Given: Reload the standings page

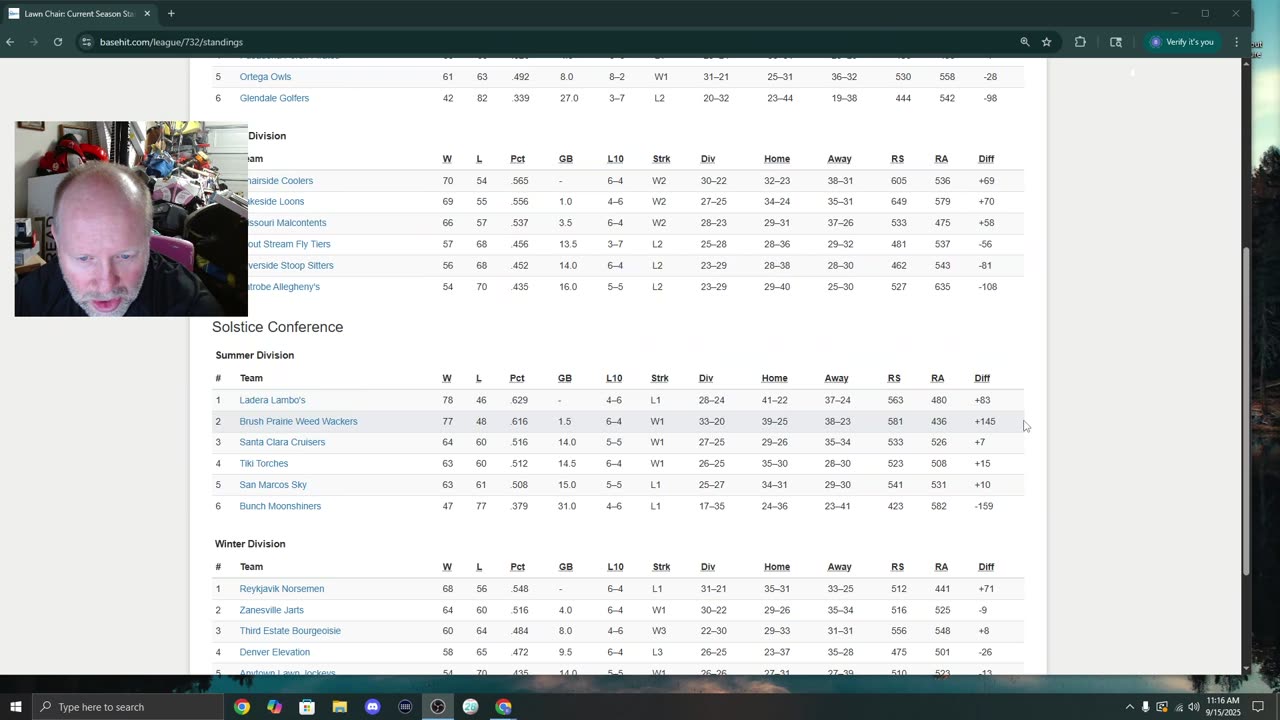Looking at the screenshot, I should (58, 42).
